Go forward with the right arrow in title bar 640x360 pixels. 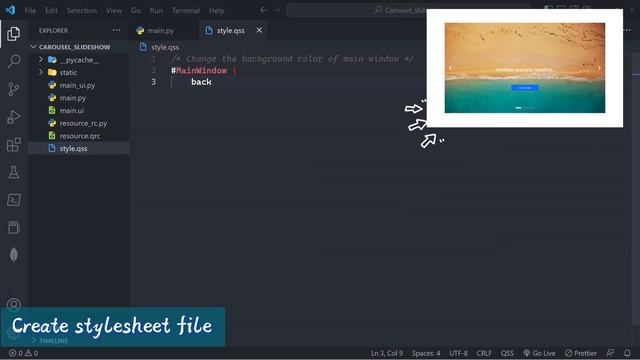coord(277,10)
